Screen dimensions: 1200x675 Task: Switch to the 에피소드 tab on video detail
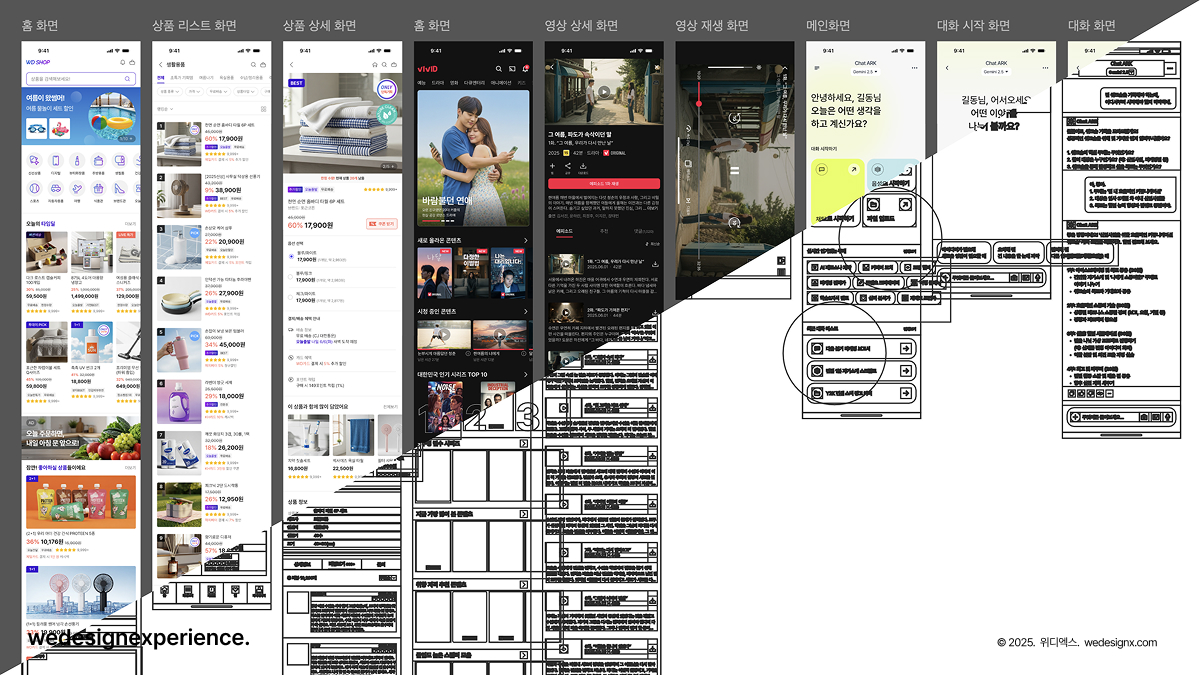[x=564, y=231]
